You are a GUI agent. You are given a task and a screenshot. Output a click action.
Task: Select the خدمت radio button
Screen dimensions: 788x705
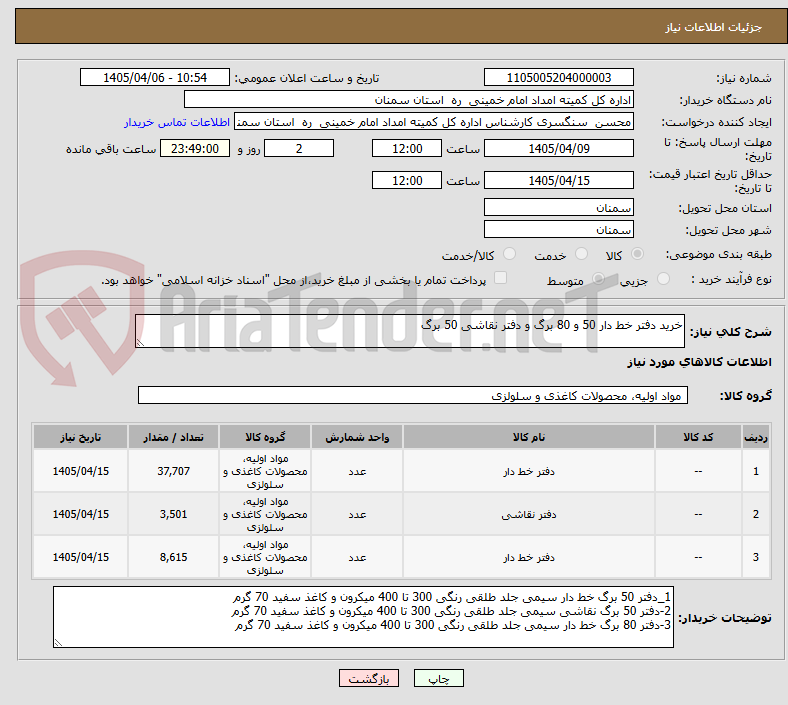pyautogui.click(x=581, y=254)
